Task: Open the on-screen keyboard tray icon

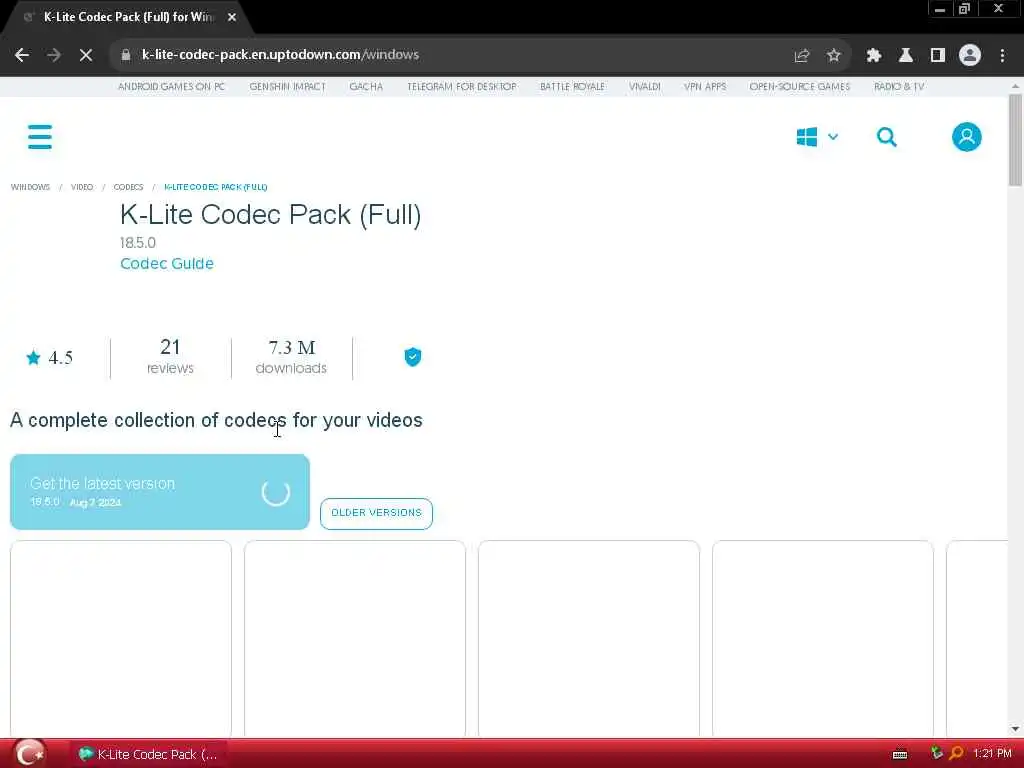Action: tap(900, 755)
